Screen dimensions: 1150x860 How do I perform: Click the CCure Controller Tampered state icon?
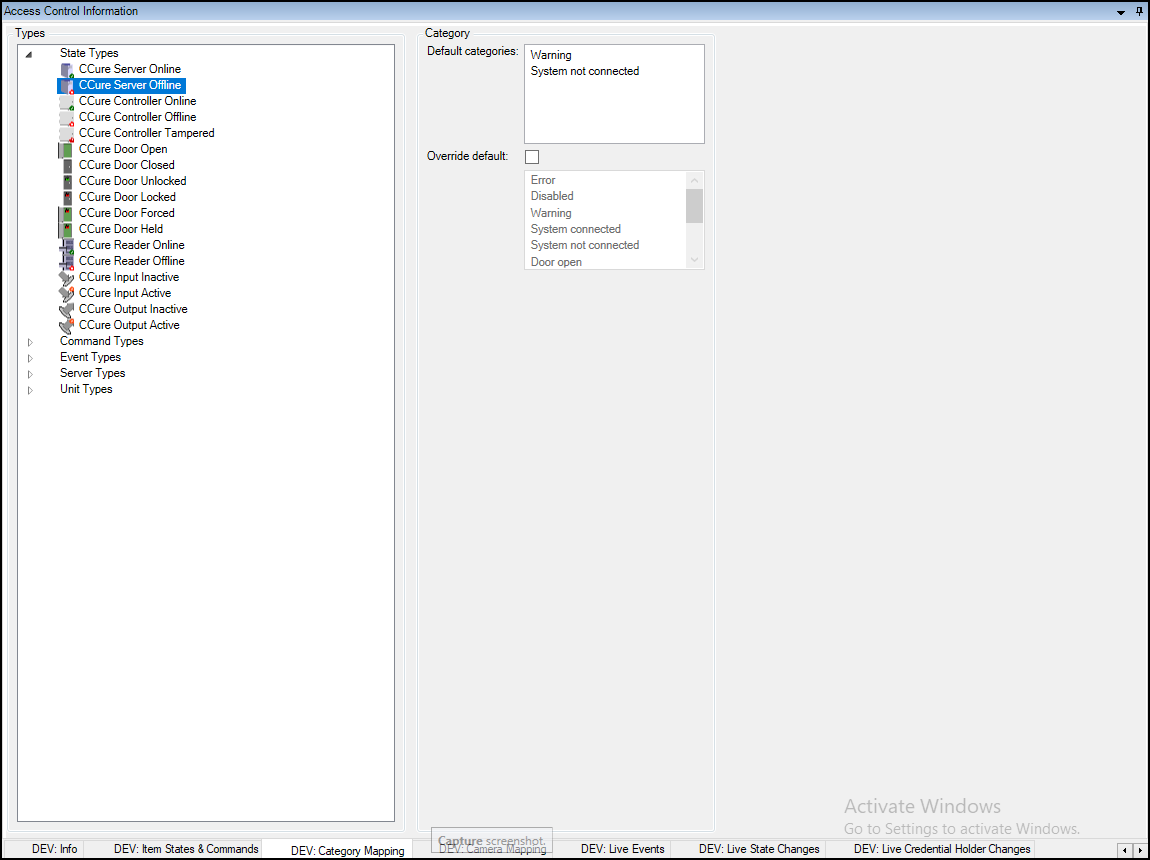pyautogui.click(x=66, y=133)
